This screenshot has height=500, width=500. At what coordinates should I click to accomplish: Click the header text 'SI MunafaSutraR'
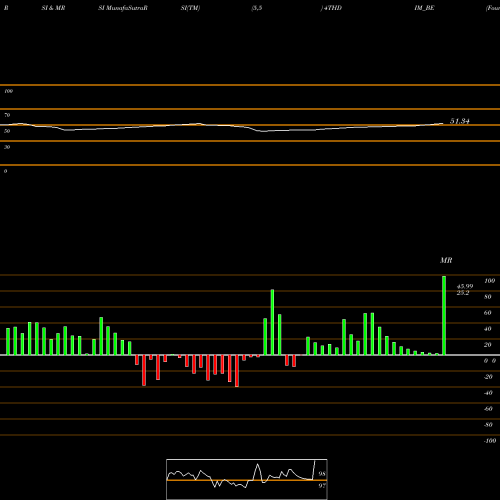(123, 8)
